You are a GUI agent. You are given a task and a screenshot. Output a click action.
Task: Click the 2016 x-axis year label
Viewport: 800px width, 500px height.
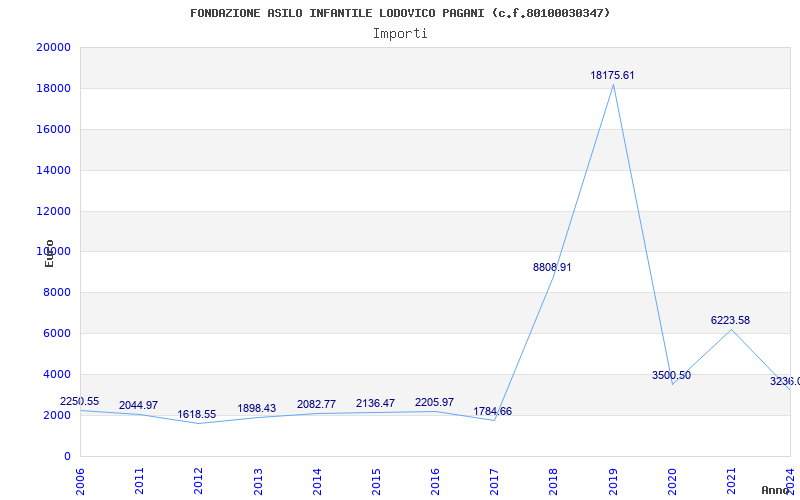pos(435,481)
